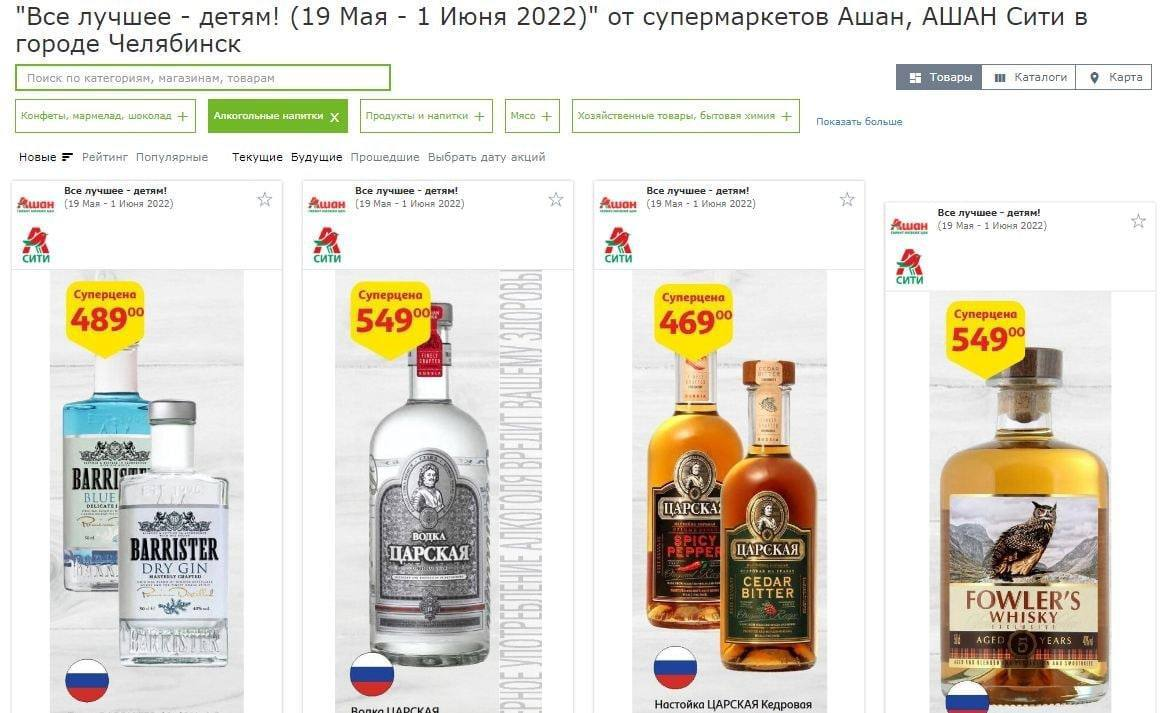Star the Царская vodka offer as favorite

point(556,199)
